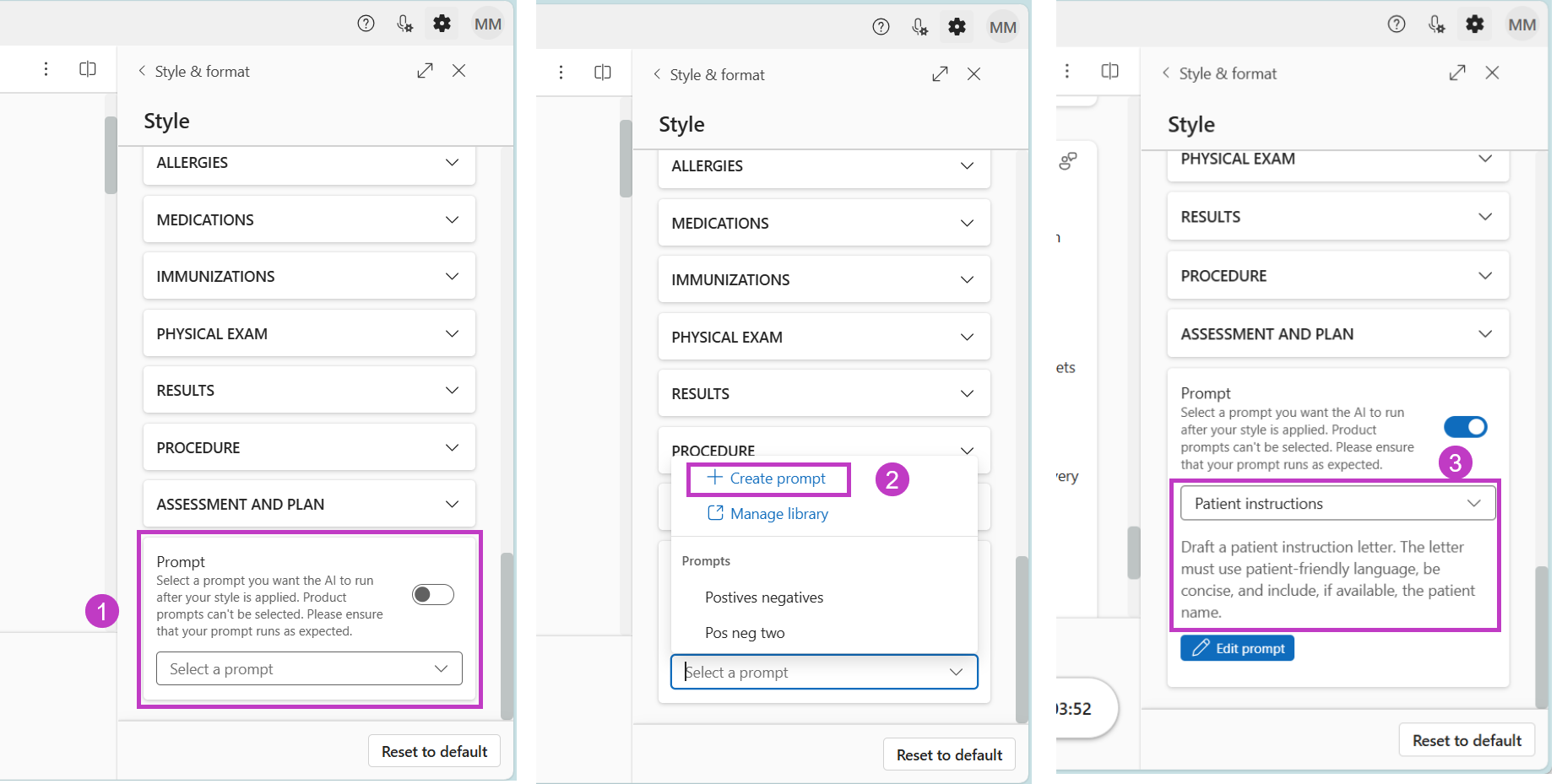Image resolution: width=1562 pixels, height=784 pixels.
Task: Click the Edit prompt pencil icon
Action: coord(1236,647)
